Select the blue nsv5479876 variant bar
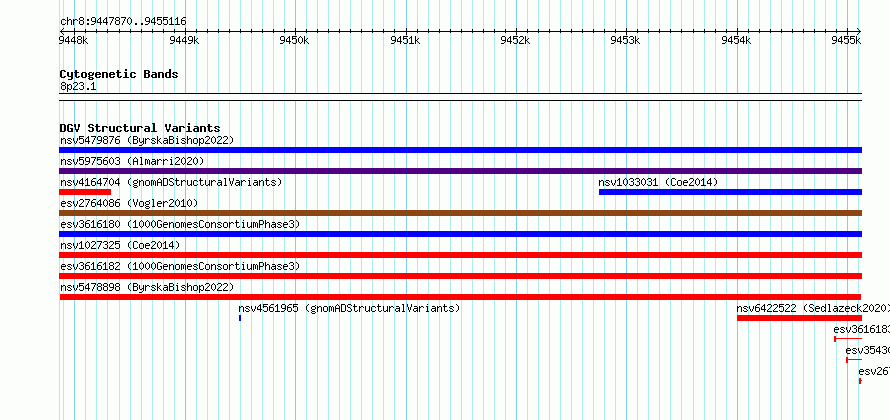Screen dimensions: 890x420 point(460,150)
